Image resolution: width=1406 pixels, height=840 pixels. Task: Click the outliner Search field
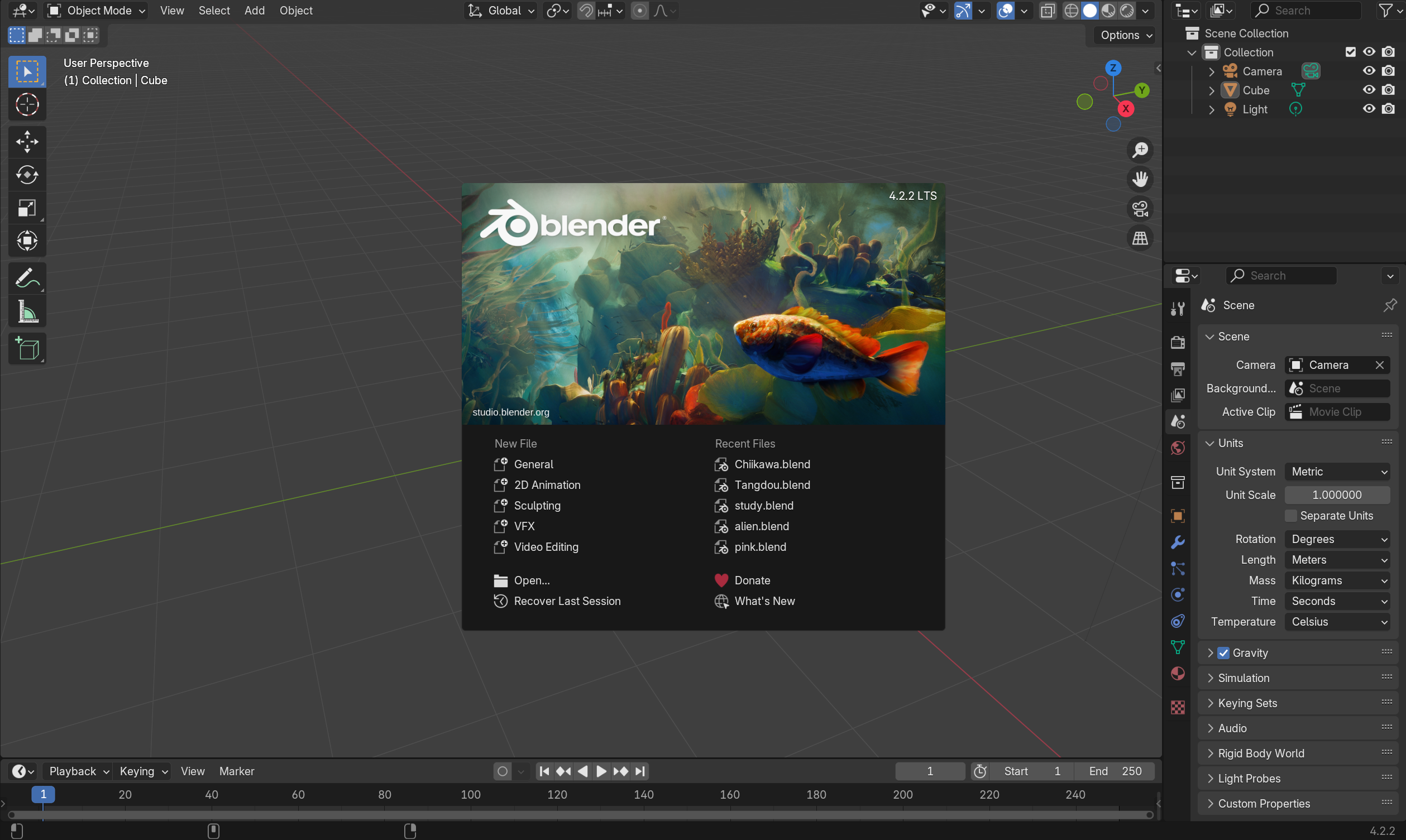(1307, 11)
